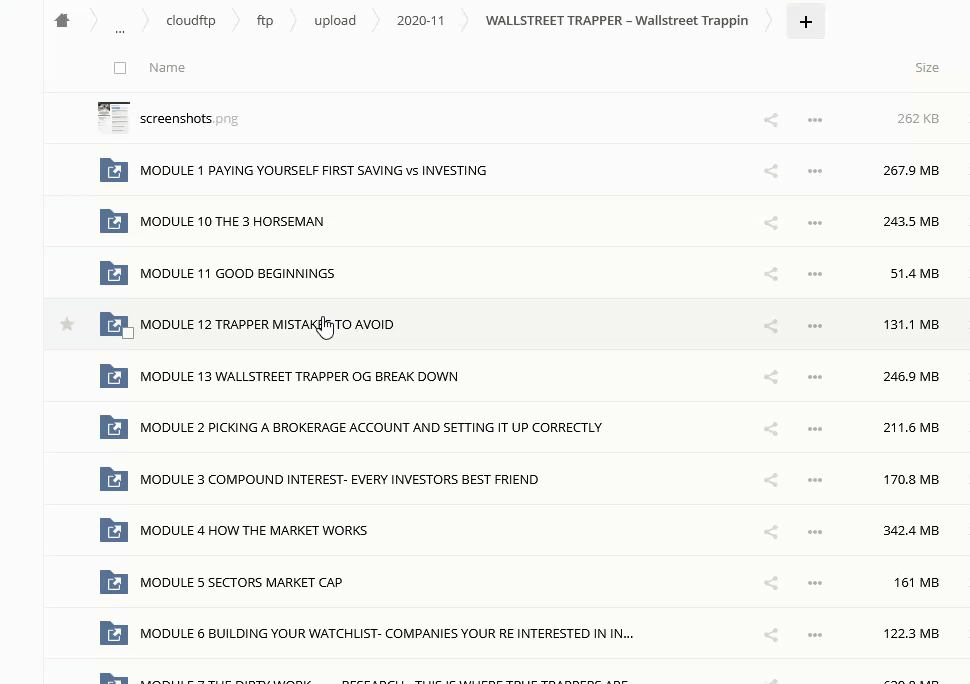Navigate to 2020-11 breadcrumb
The image size is (970, 684).
pyautogui.click(x=421, y=20)
